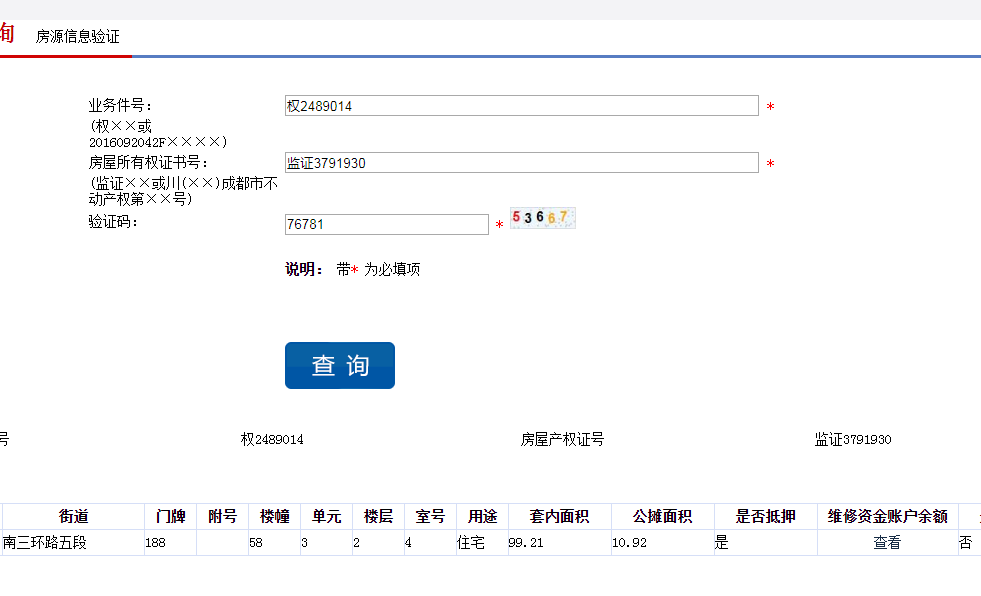Select the 99.21 inner area value
The width and height of the screenshot is (981, 596).
point(526,543)
